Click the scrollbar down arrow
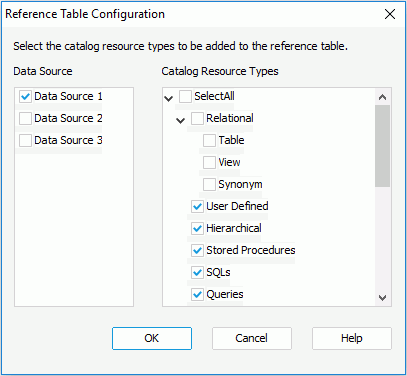 382,297
